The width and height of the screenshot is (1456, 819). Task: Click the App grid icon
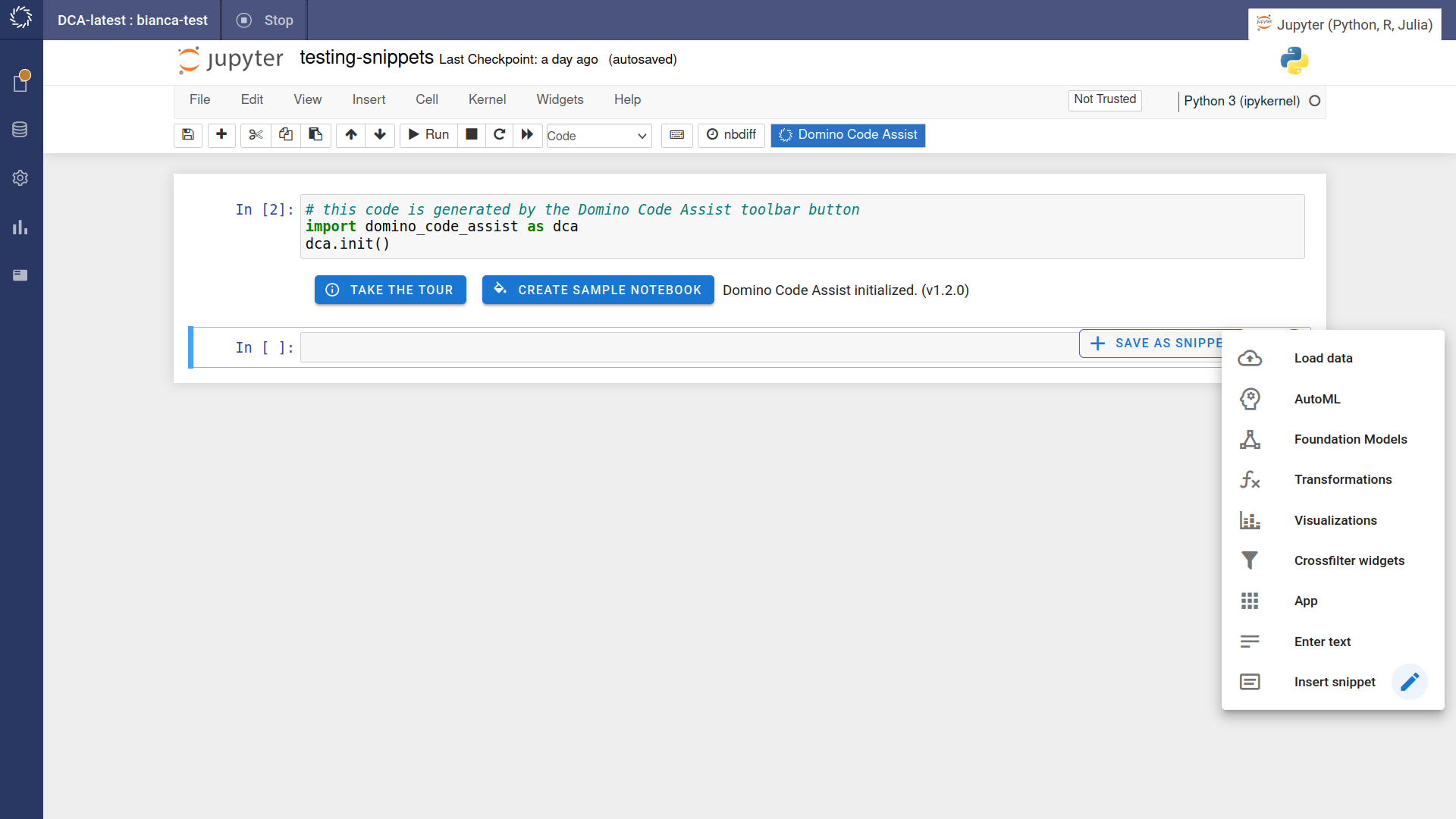coord(1250,601)
